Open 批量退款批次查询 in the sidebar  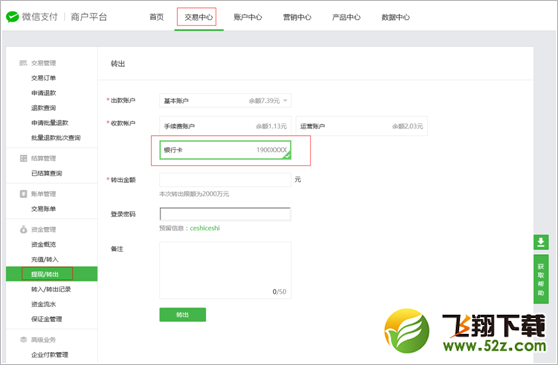tap(56, 138)
